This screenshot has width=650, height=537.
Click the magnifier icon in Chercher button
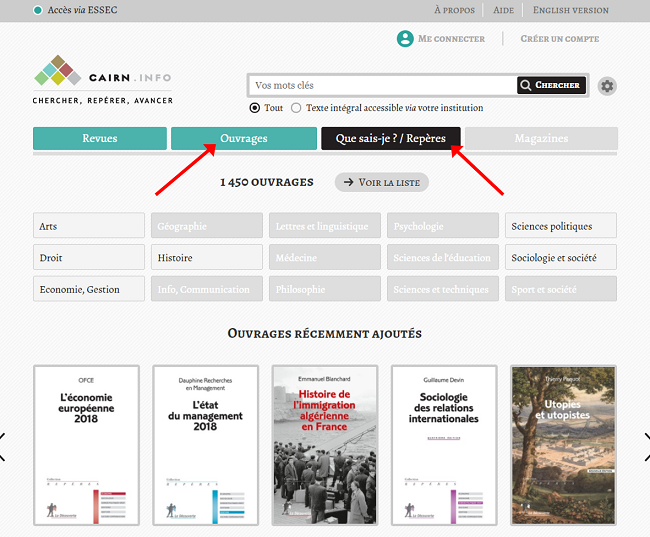coord(526,85)
